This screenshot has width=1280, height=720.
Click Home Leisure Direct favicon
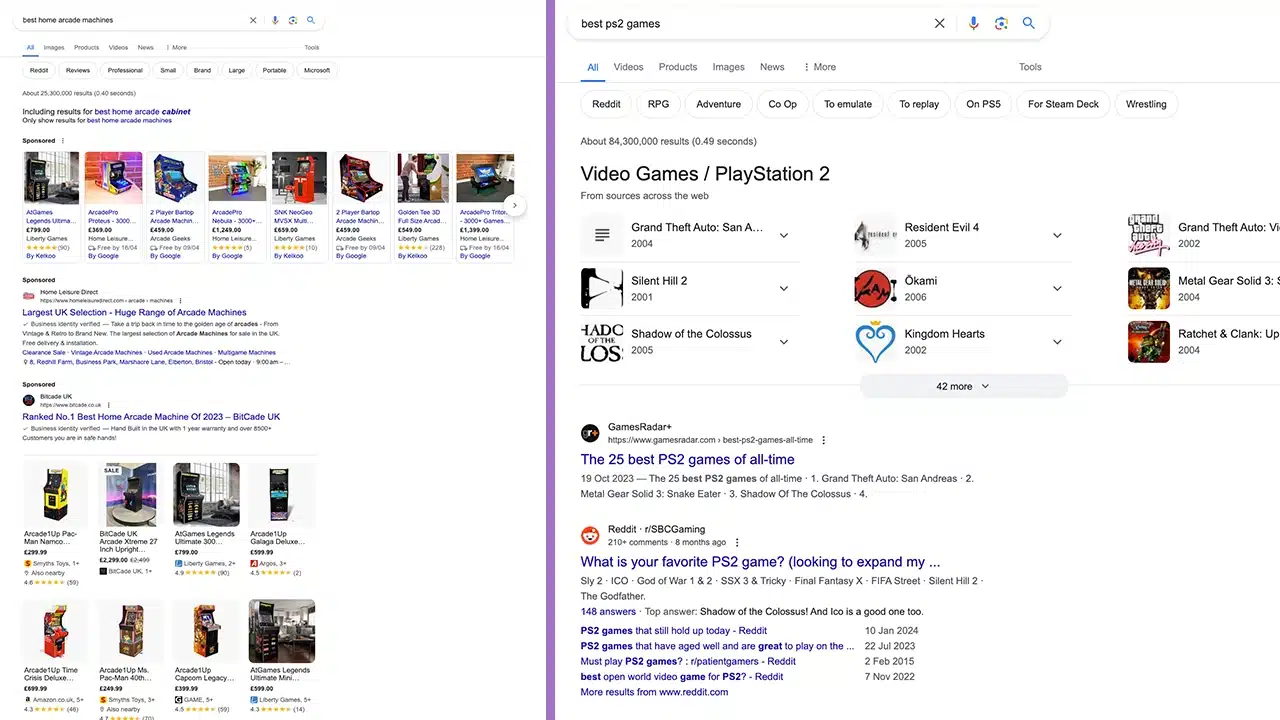pos(28,296)
